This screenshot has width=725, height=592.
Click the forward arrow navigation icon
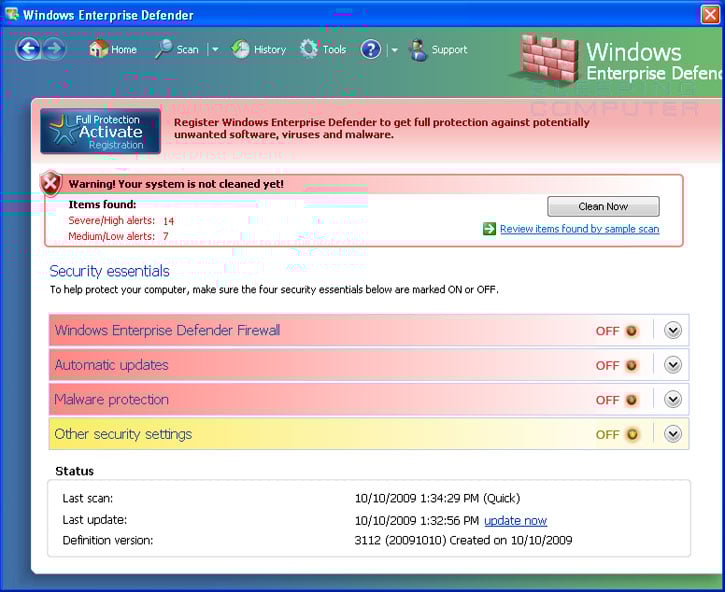[x=54, y=49]
